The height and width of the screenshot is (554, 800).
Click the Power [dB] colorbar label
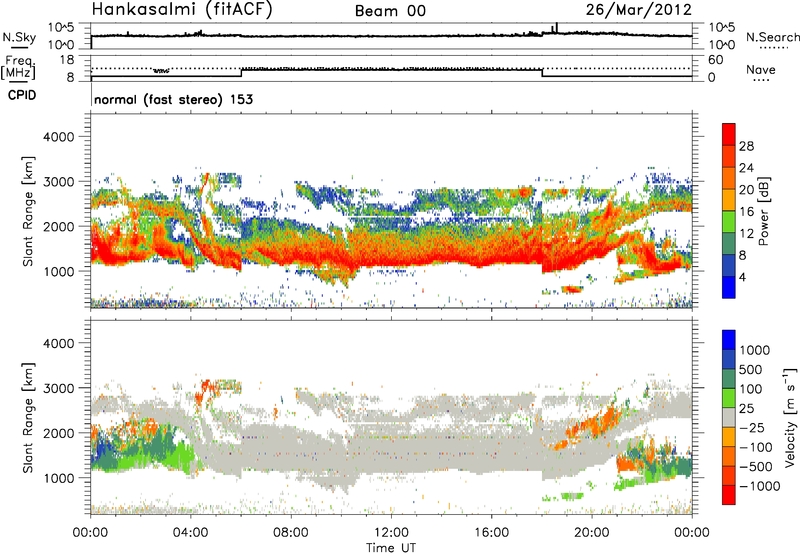point(763,211)
